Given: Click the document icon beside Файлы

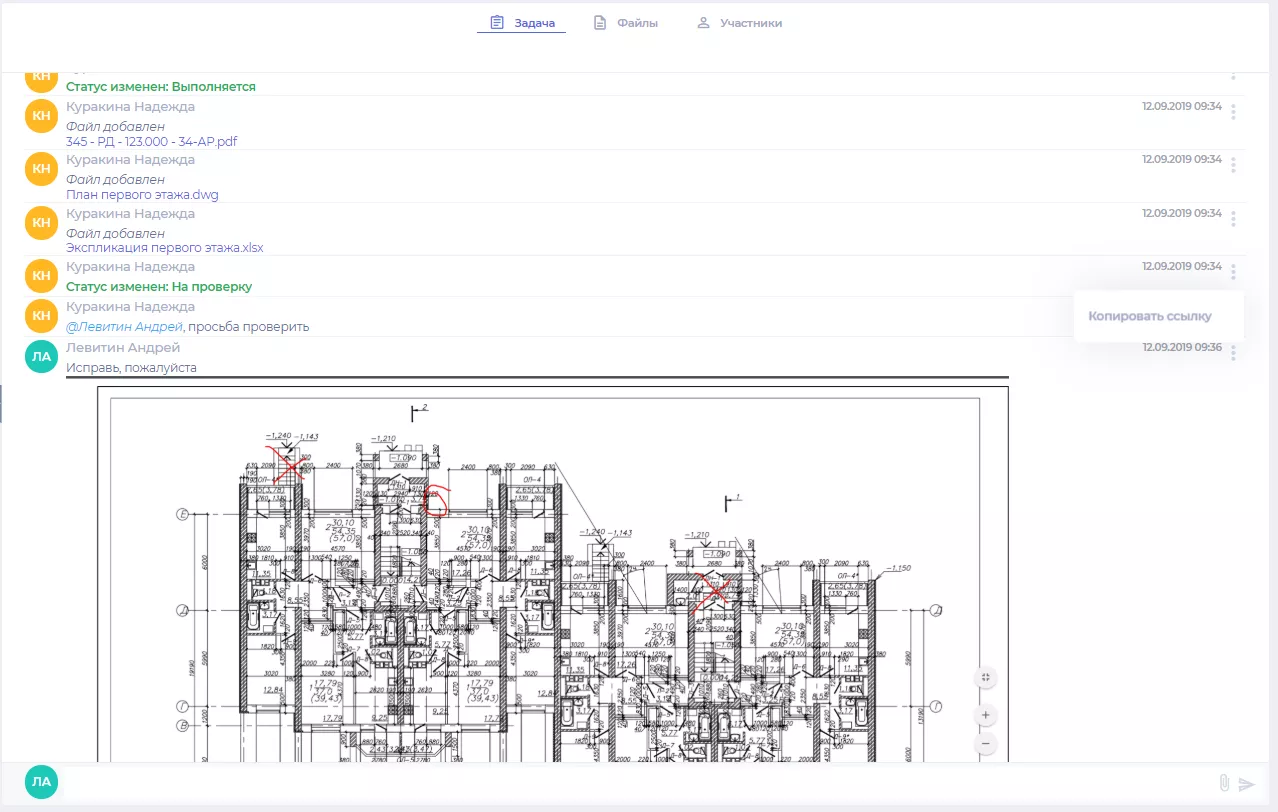Looking at the screenshot, I should tap(600, 21).
